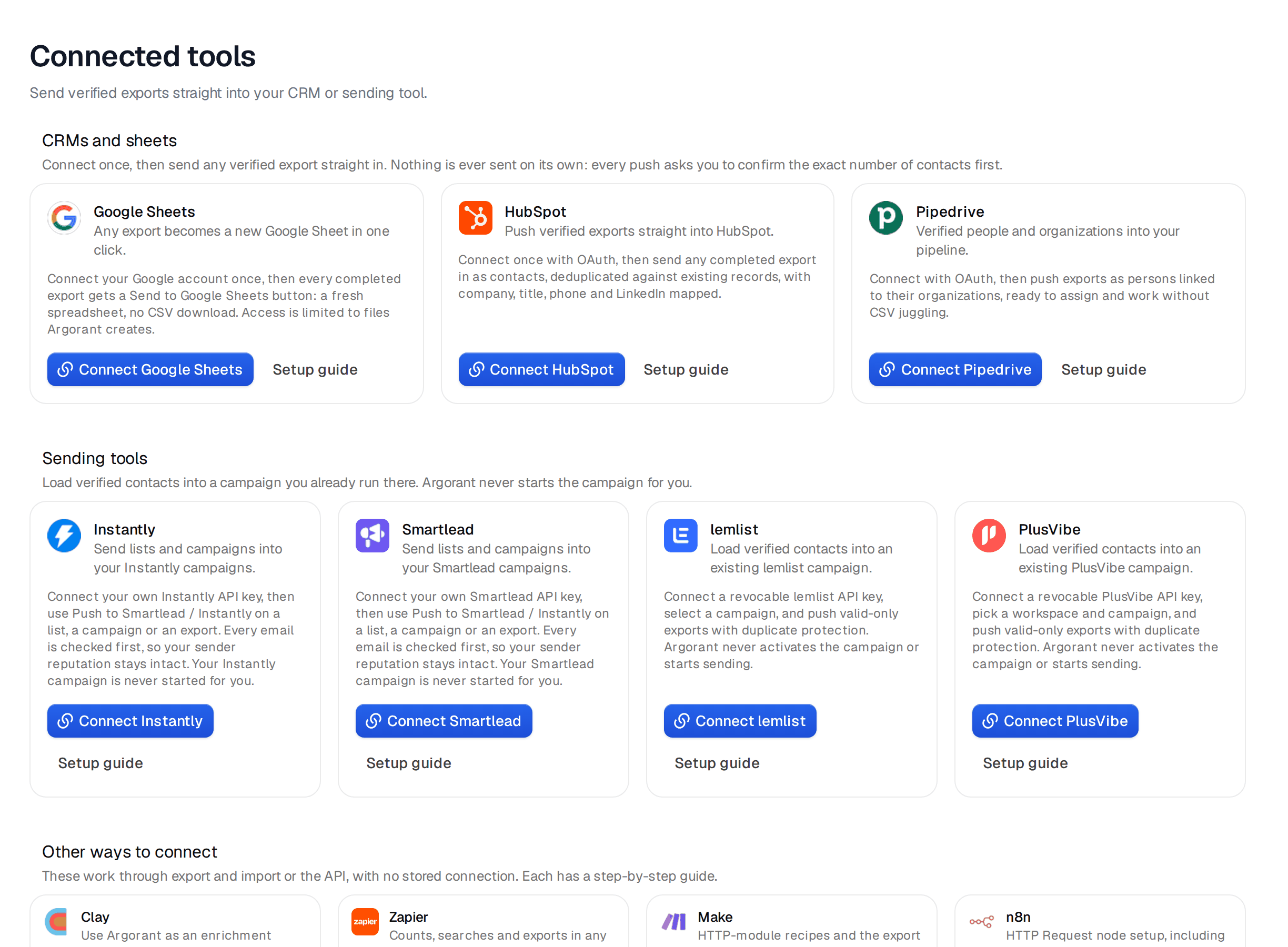Open HubSpot Setup guide
The width and height of the screenshot is (1288, 947).
point(686,370)
